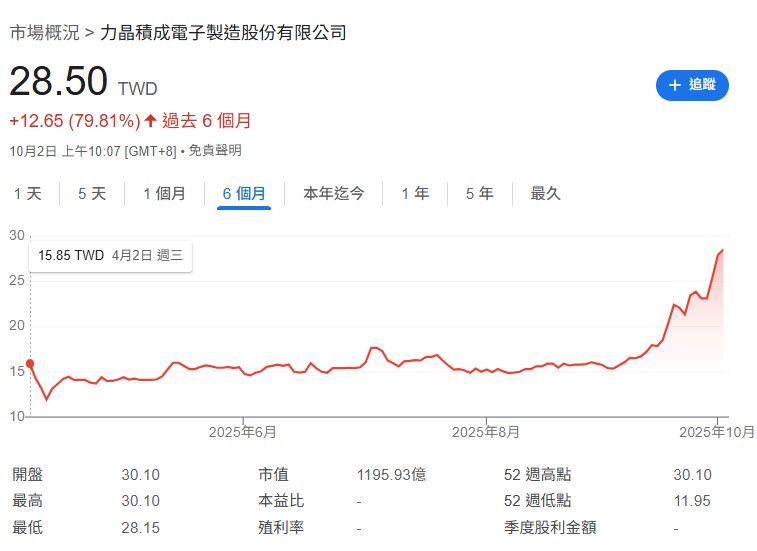This screenshot has width=757, height=551.
Task: Select the 1 年 range tab
Action: (x=415, y=194)
